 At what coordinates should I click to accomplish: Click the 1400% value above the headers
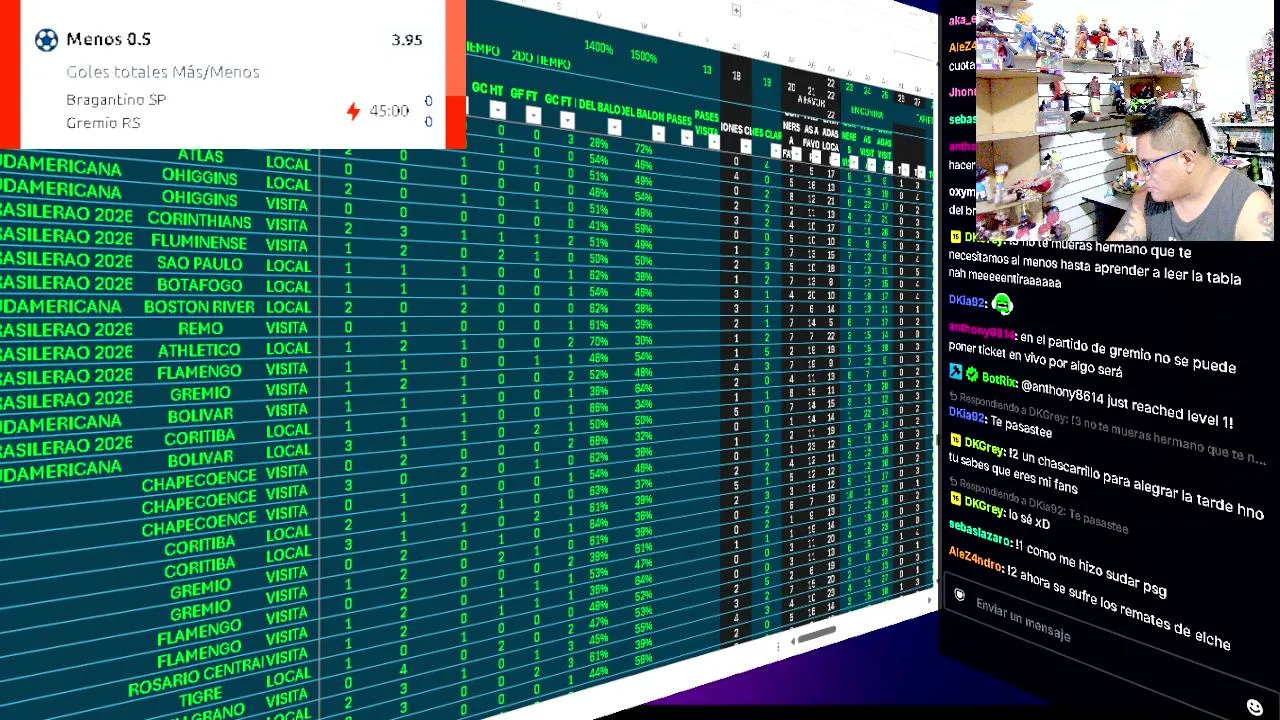tap(599, 47)
